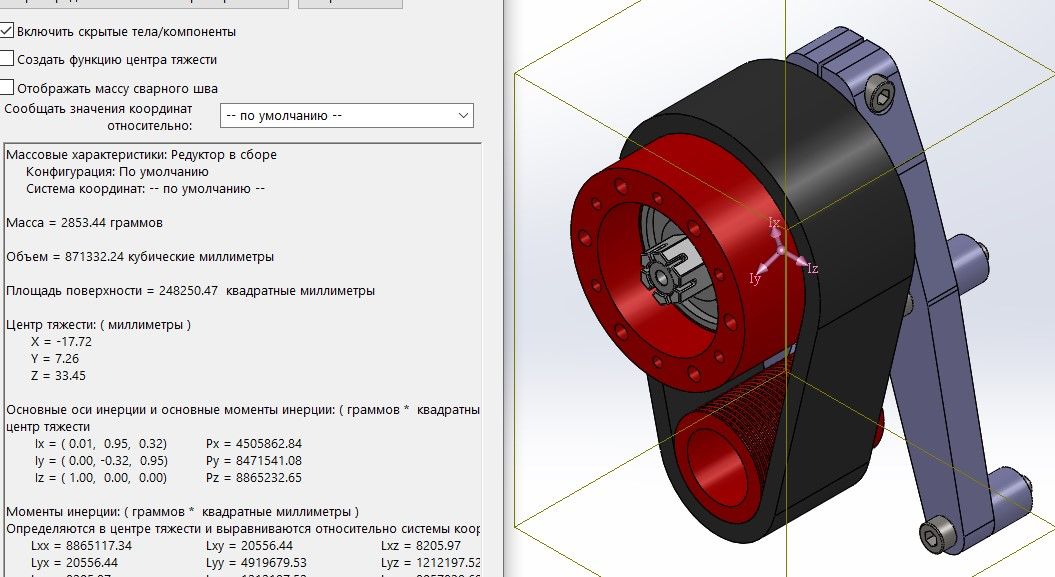This screenshot has height=577, width=1055.
Task: Uncheck Включить скрытые тела/компоненты checkbox
Action: (8, 32)
